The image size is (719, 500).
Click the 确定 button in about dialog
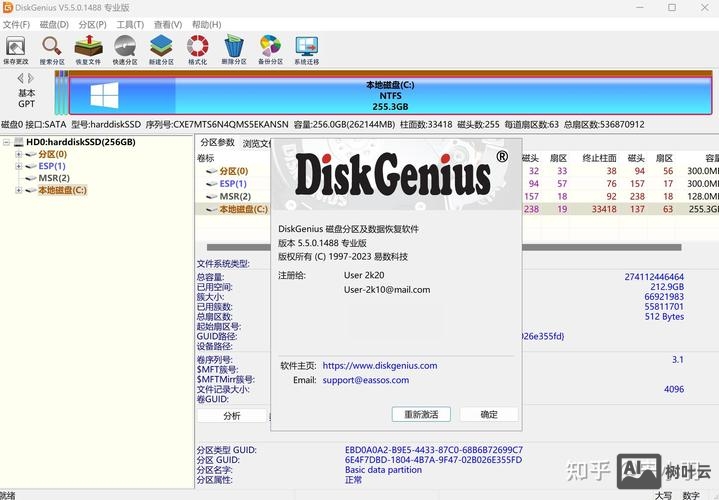click(489, 414)
